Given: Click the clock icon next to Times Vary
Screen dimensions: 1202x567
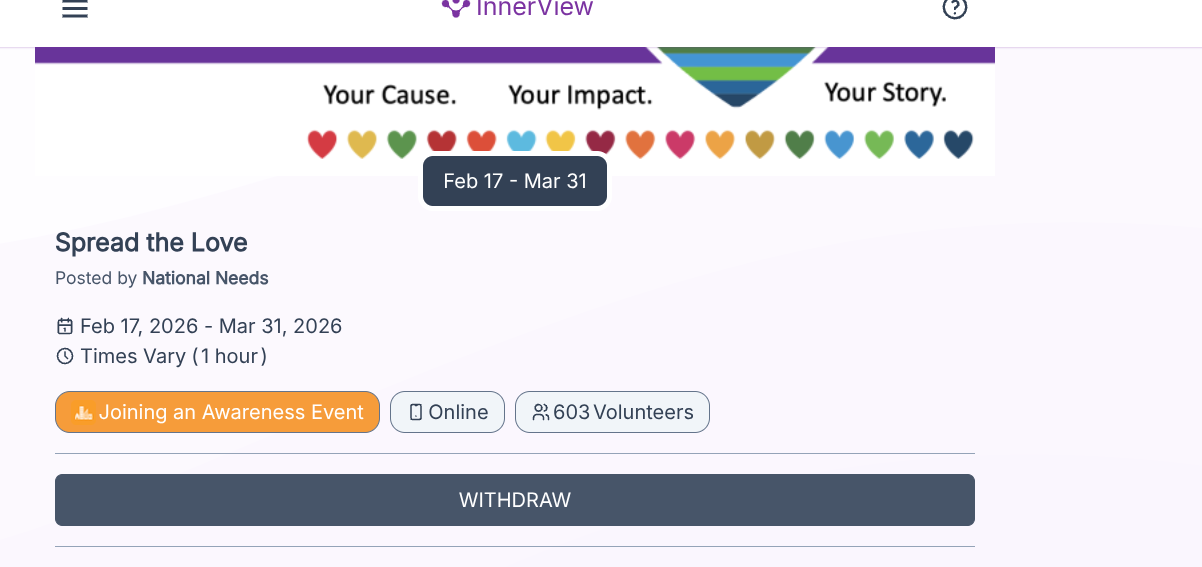Looking at the screenshot, I should tap(65, 356).
